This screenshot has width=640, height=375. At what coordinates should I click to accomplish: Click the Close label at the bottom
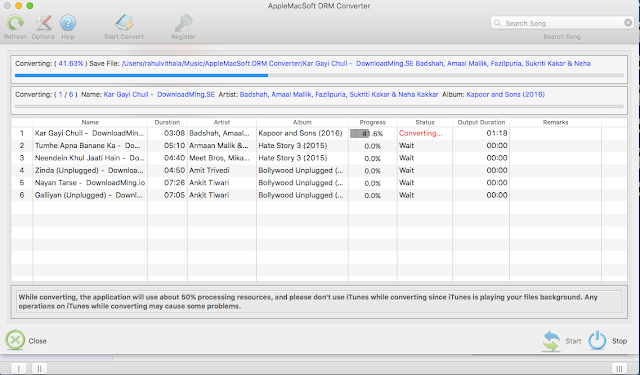[38, 341]
